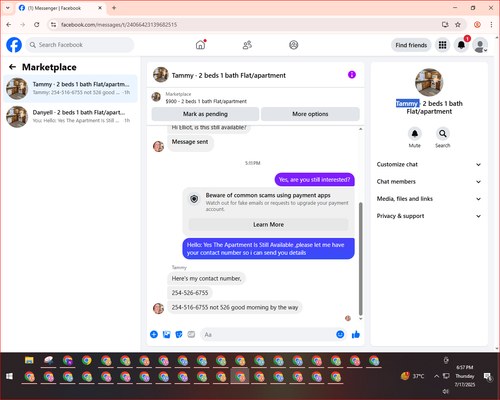Screen dimensions: 500x400
Task: Click message '254-526-6755'
Action: [190, 293]
